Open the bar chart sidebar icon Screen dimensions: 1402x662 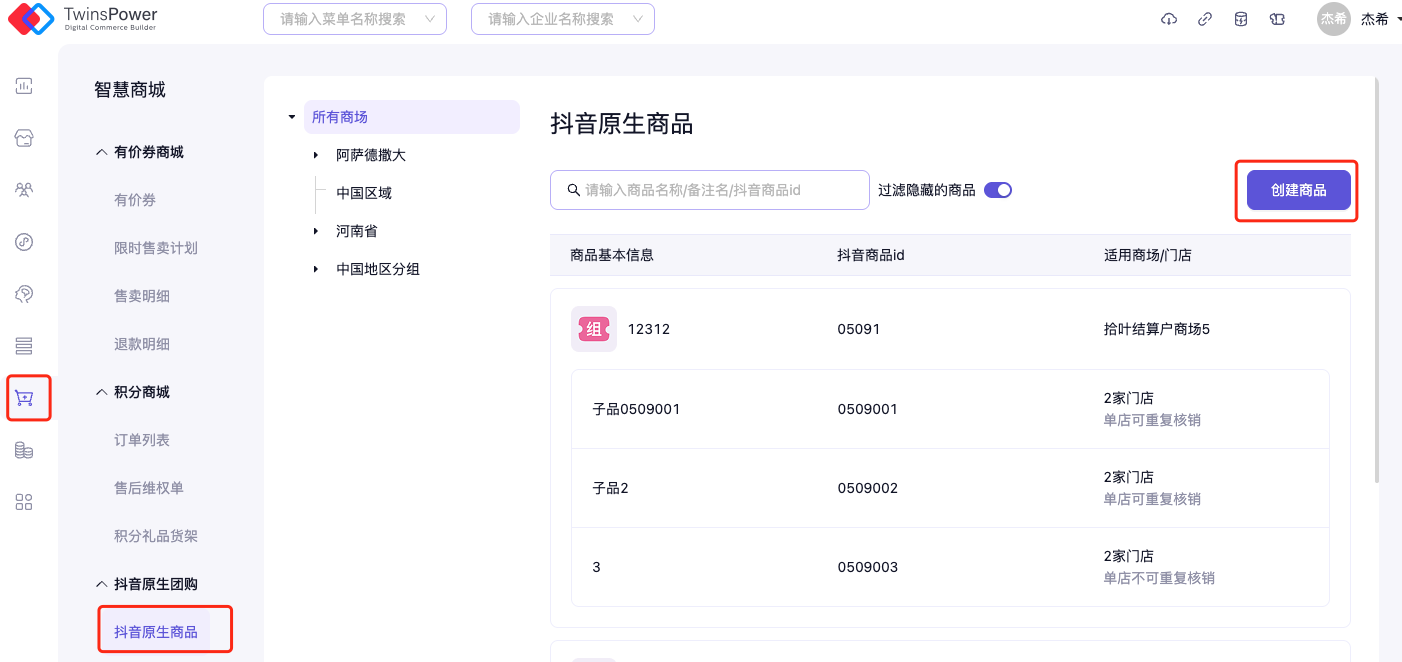24,86
